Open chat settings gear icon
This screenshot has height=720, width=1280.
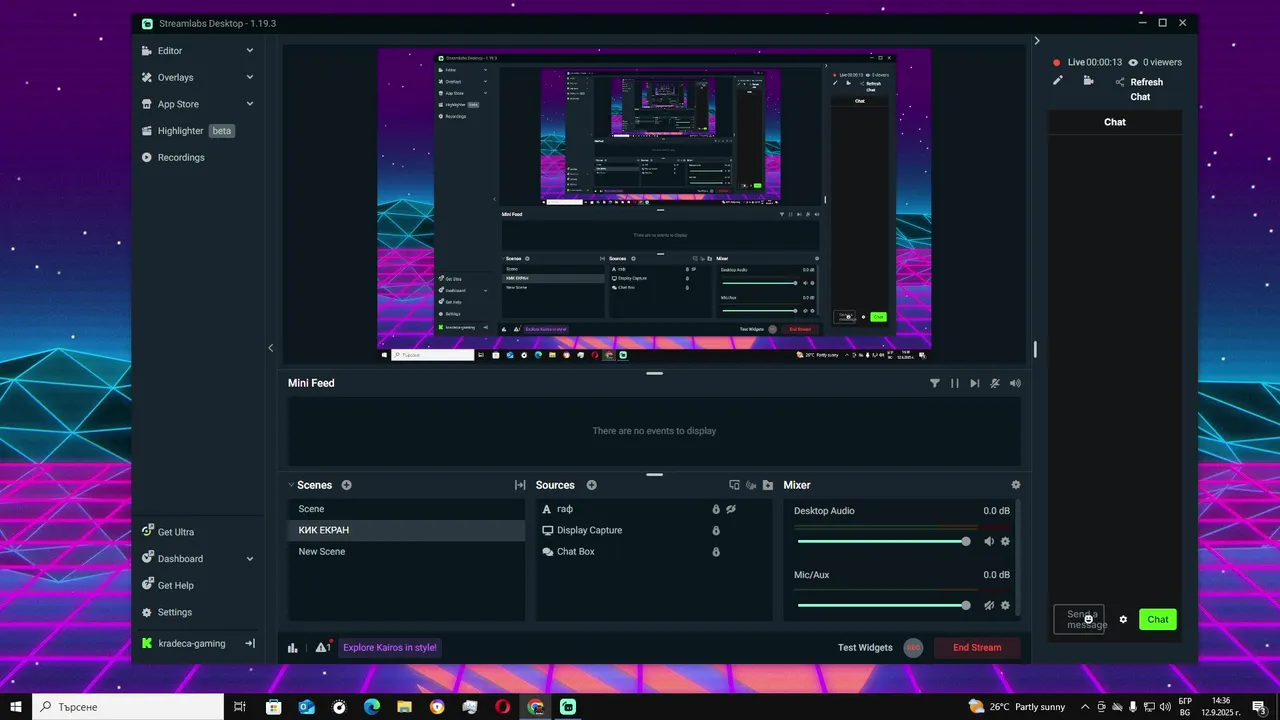coord(1123,619)
